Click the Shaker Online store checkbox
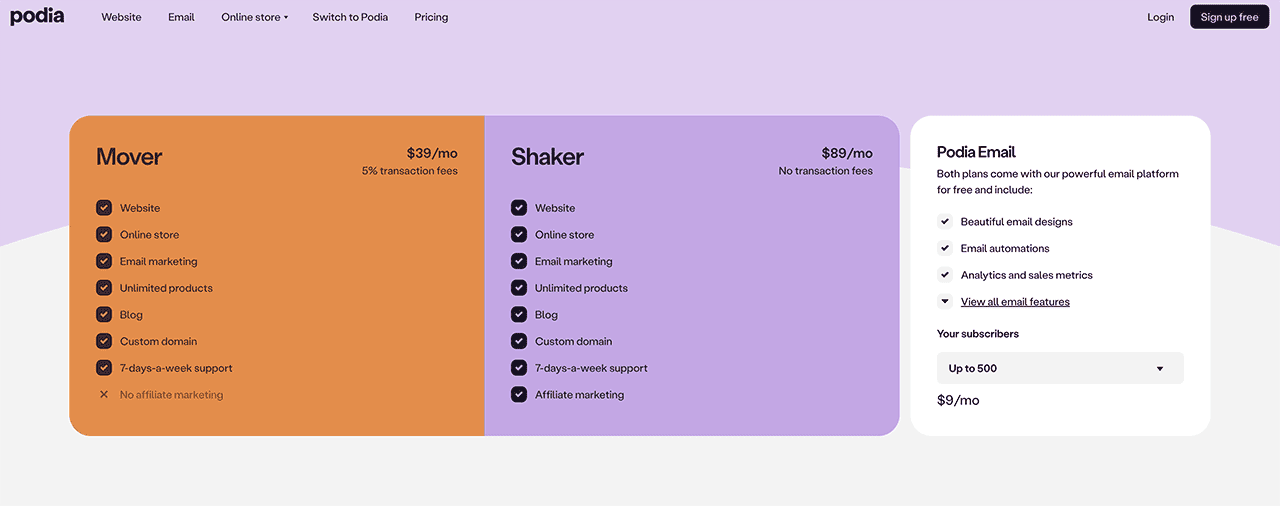 [519, 235]
